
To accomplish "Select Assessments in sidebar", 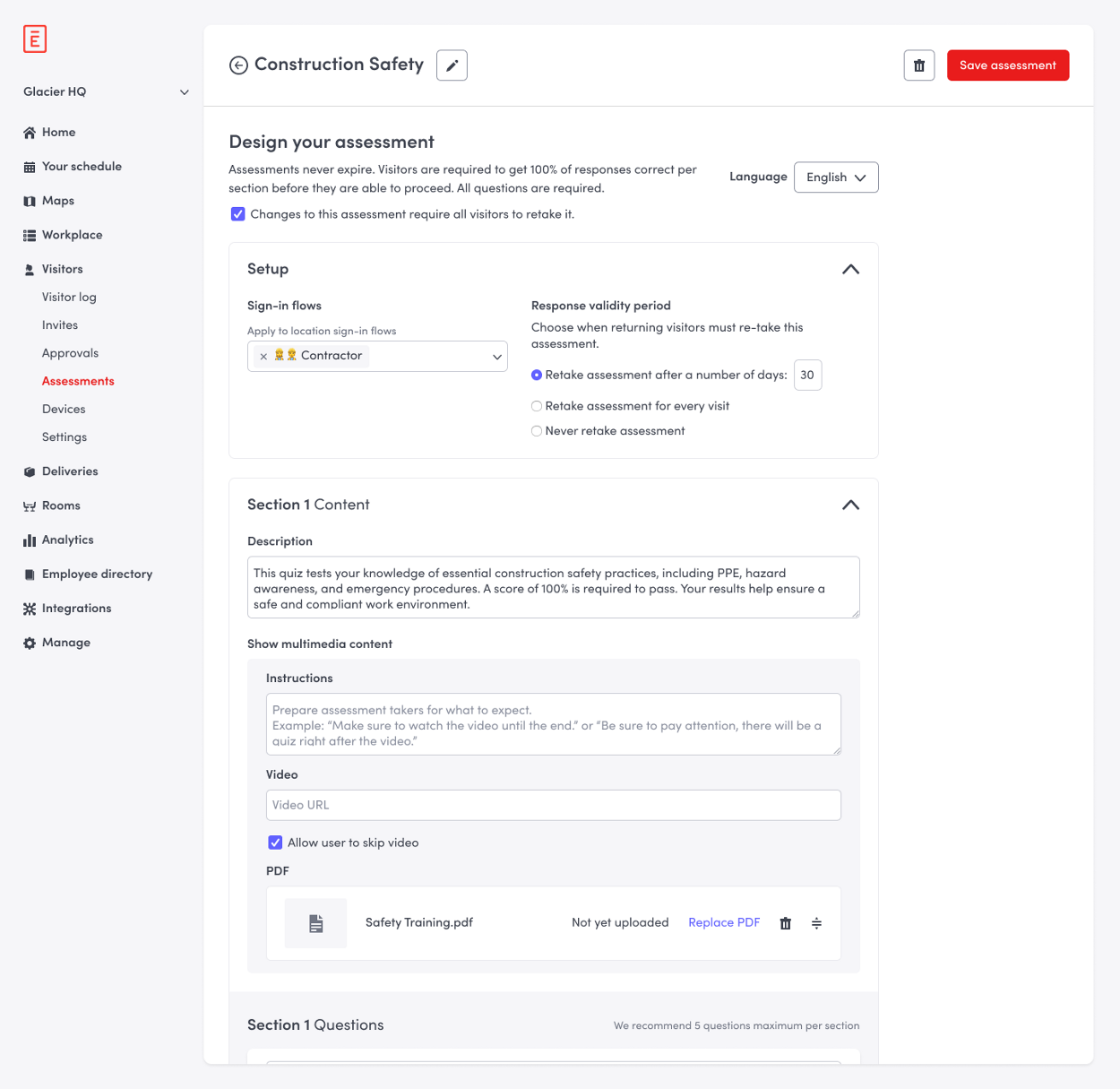I will tap(78, 381).
